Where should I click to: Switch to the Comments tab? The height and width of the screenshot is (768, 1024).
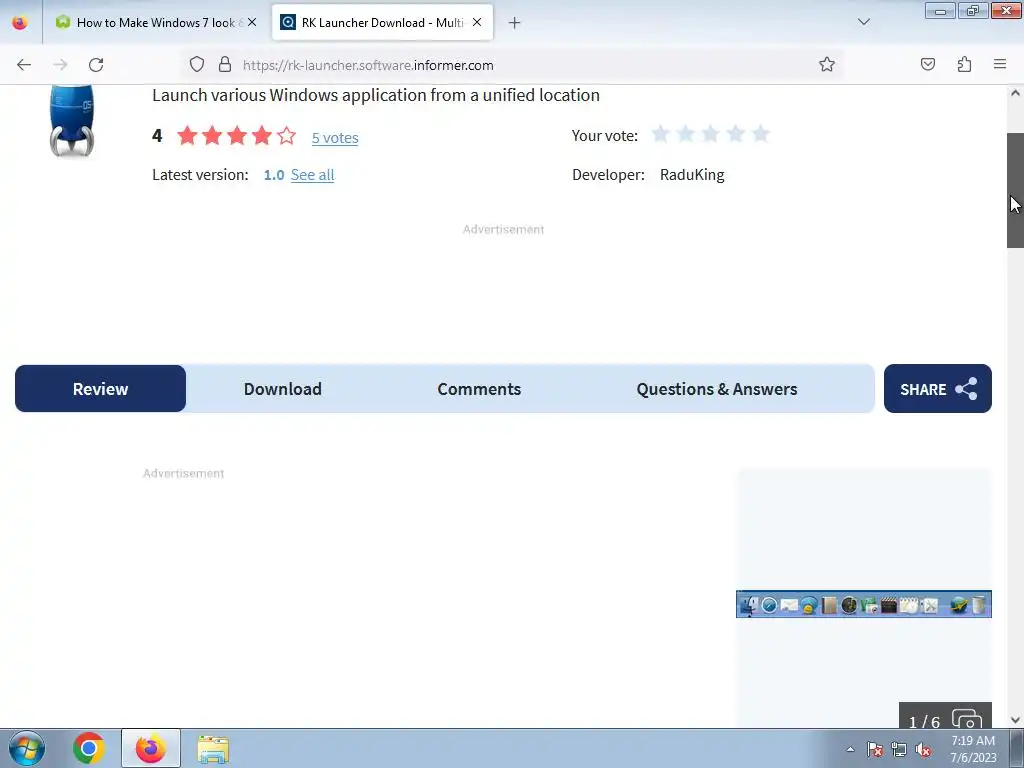coord(479,389)
